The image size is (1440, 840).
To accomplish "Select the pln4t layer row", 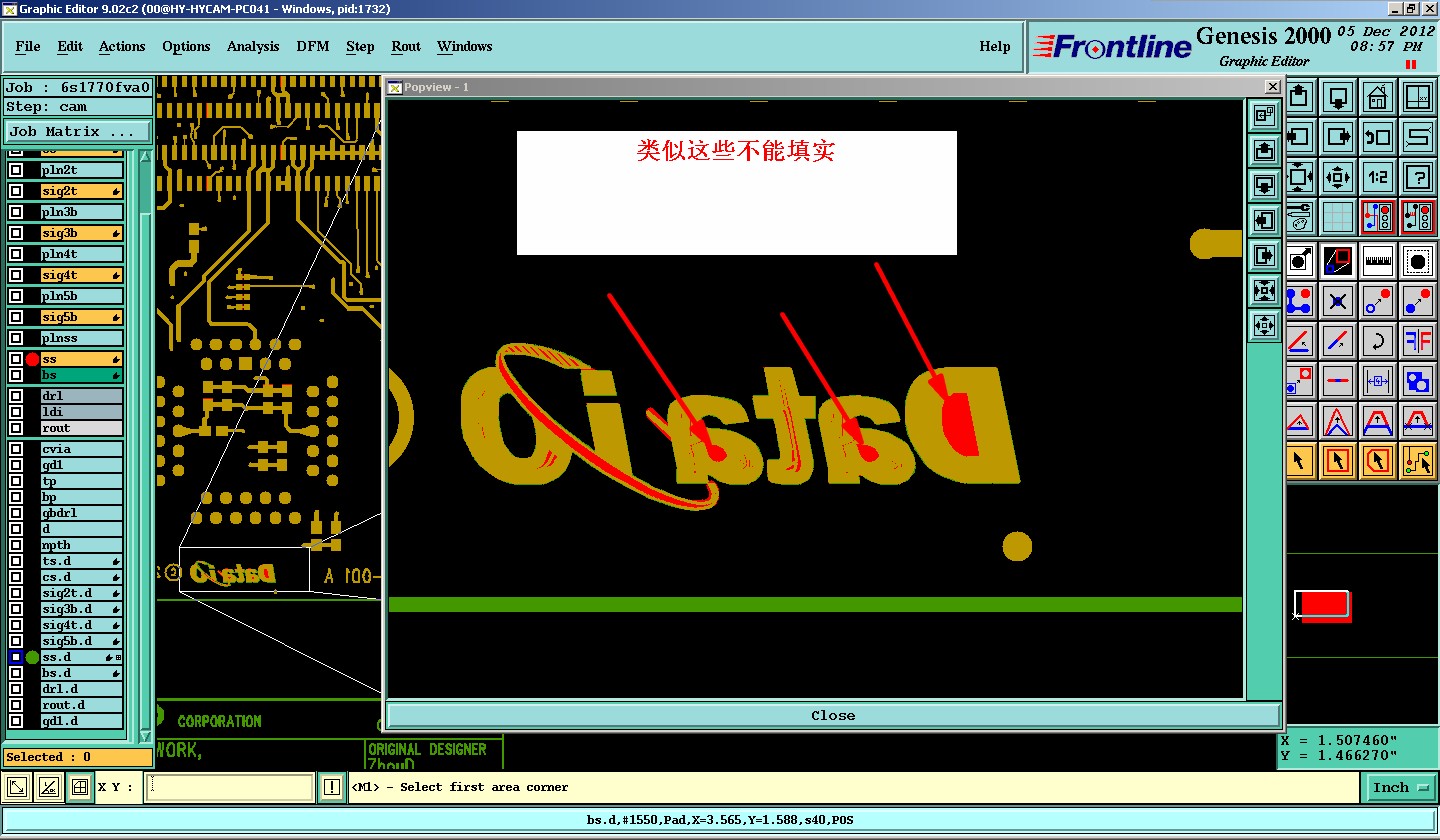I will click(x=81, y=254).
